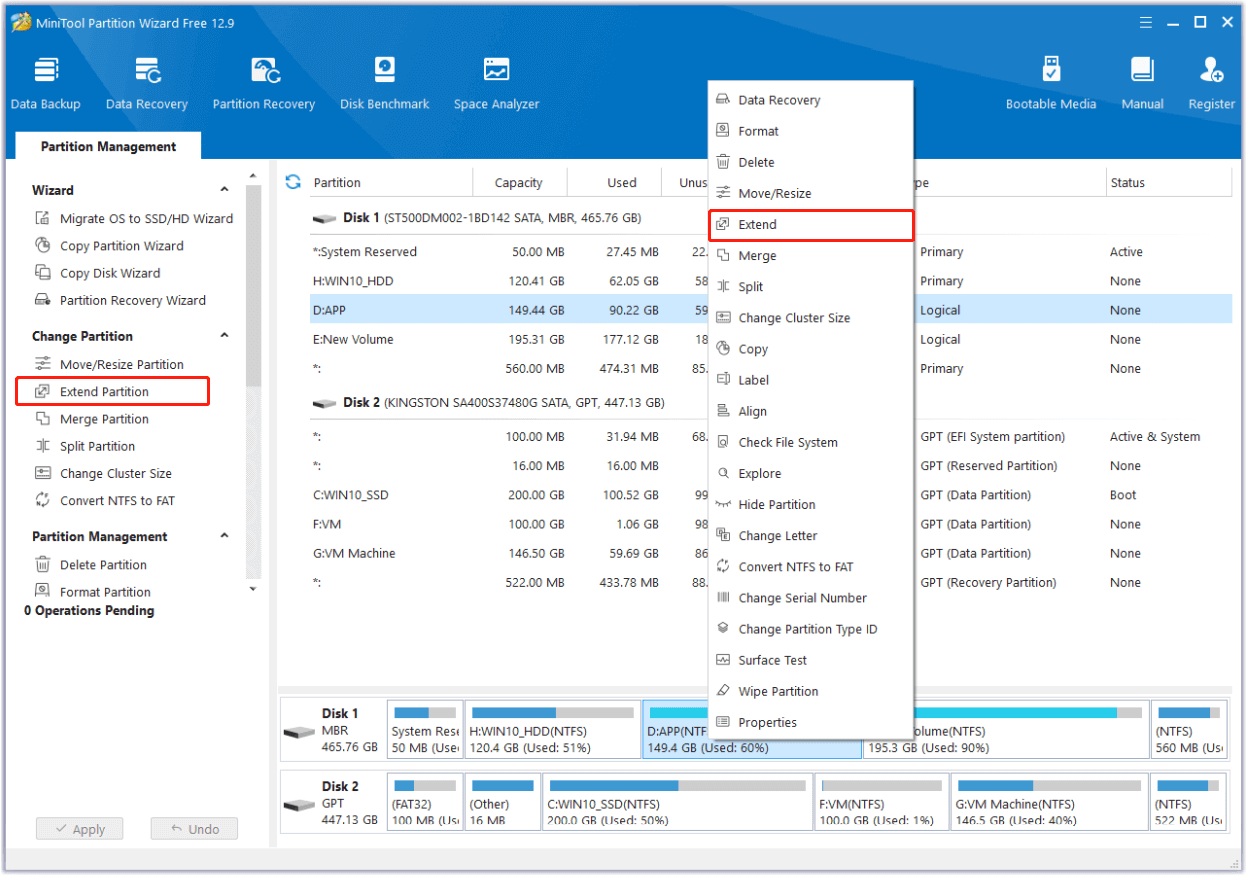Click Check File System menu entry

coord(811,442)
